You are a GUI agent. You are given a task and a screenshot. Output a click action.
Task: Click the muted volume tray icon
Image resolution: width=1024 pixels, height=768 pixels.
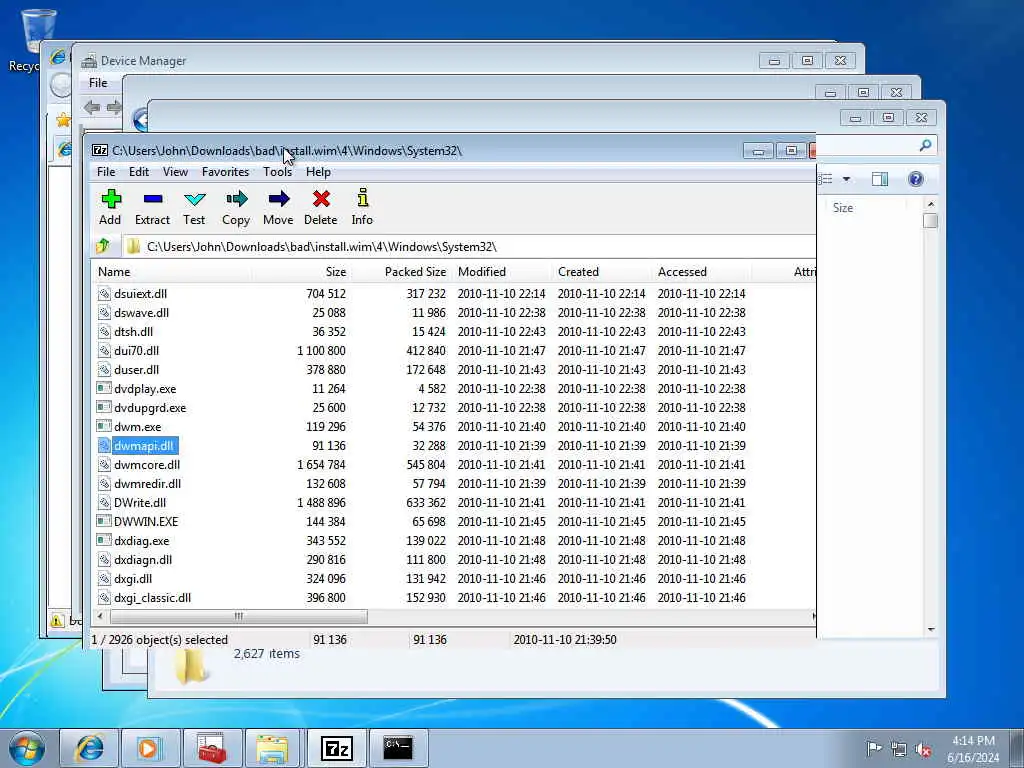point(923,750)
